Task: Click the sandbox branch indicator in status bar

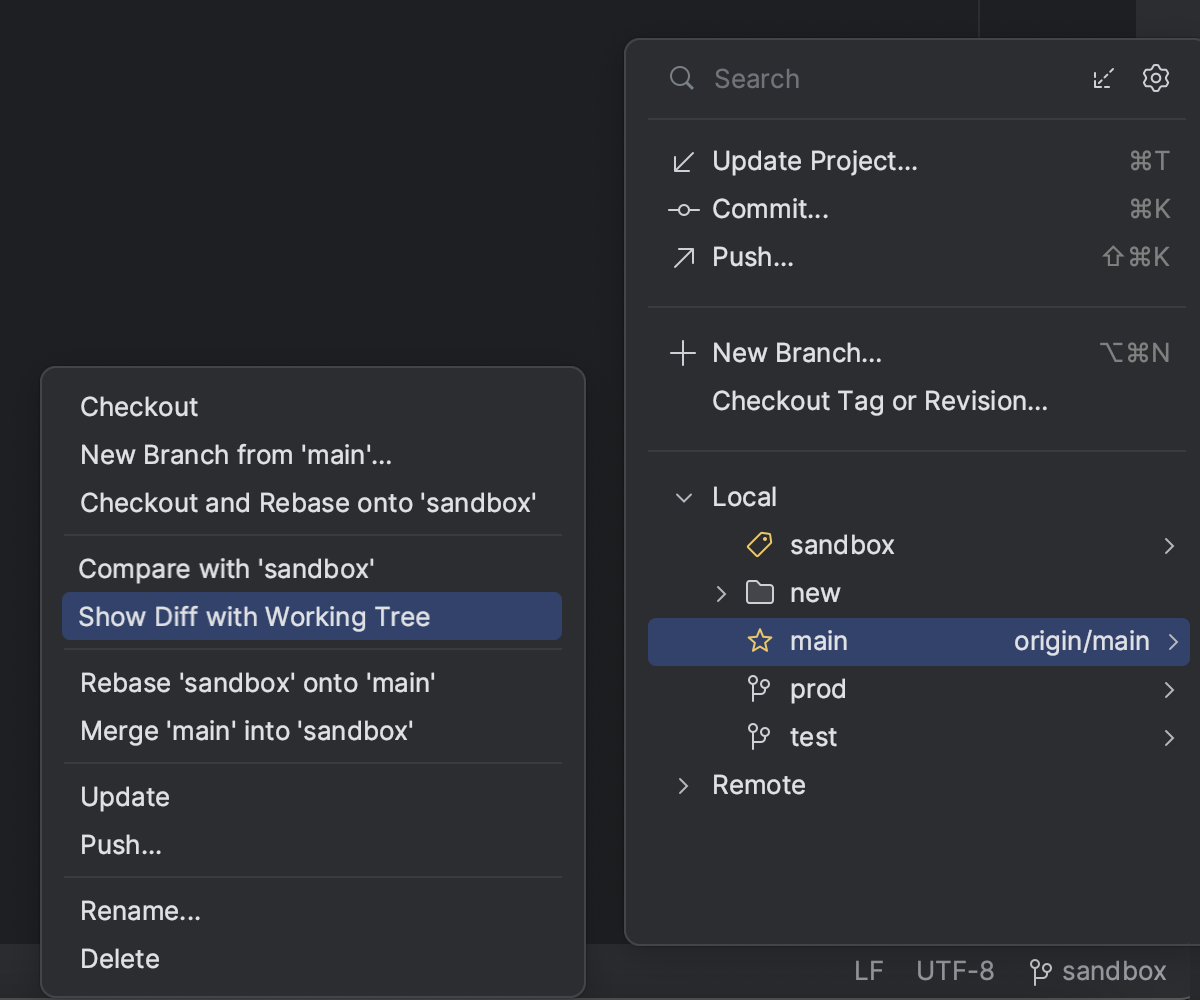Action: point(1098,970)
